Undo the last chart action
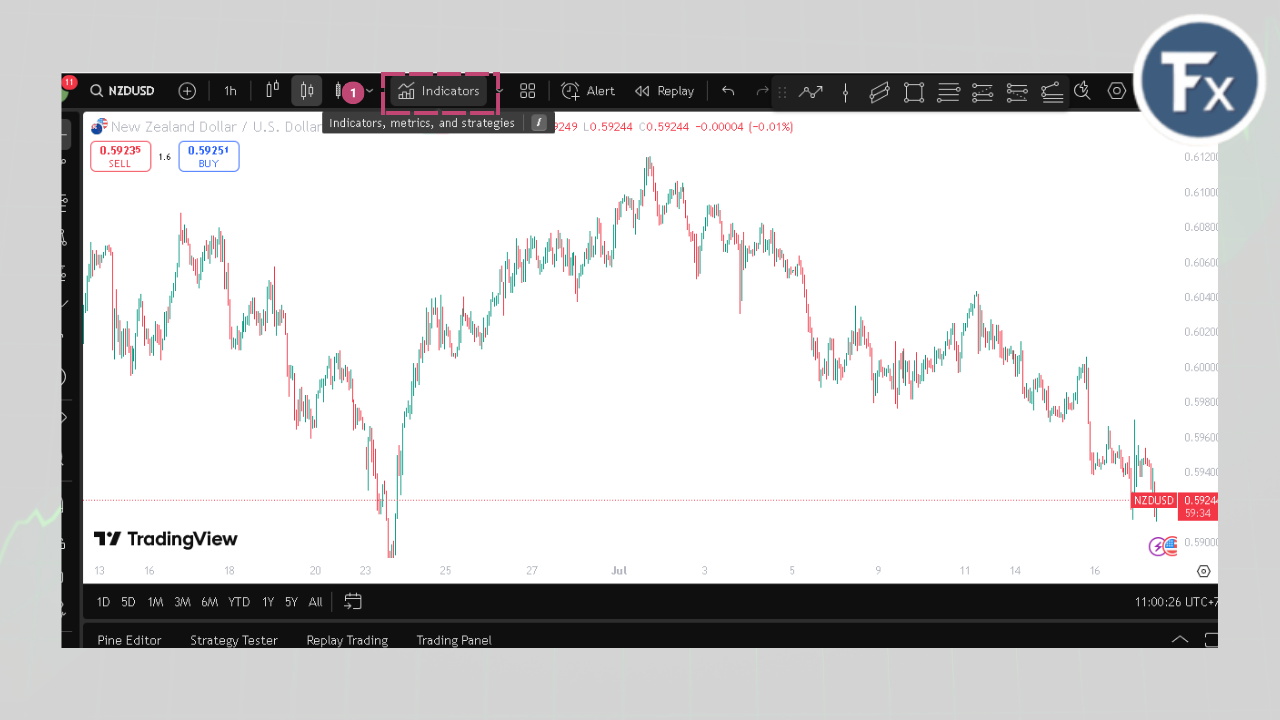This screenshot has height=720, width=1280. point(728,91)
